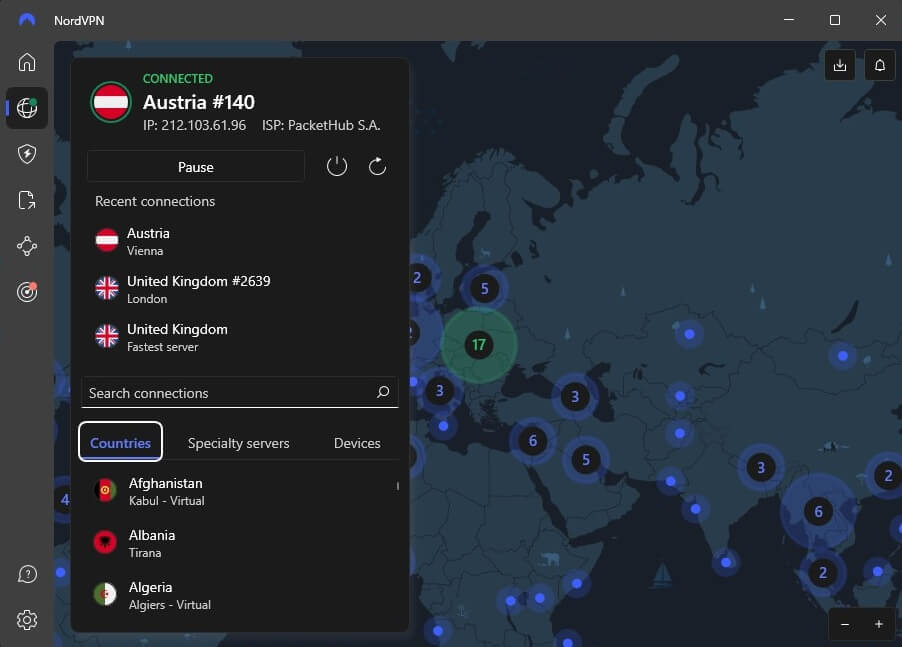Image resolution: width=902 pixels, height=647 pixels.
Task: Click the Nepal-area 3 cluster on map
Action: coord(760,468)
